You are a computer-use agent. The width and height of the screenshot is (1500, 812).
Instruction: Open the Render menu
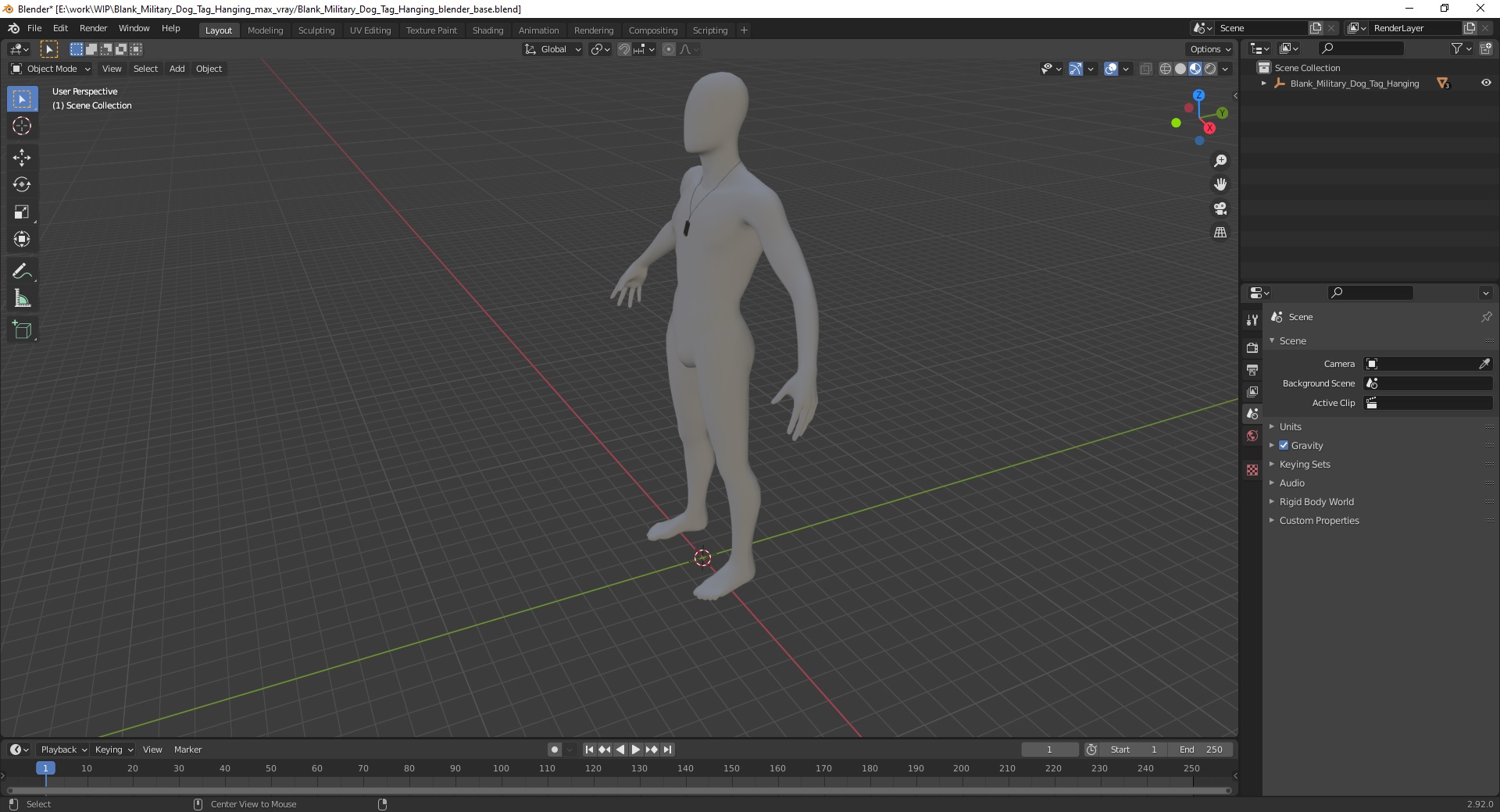point(93,28)
